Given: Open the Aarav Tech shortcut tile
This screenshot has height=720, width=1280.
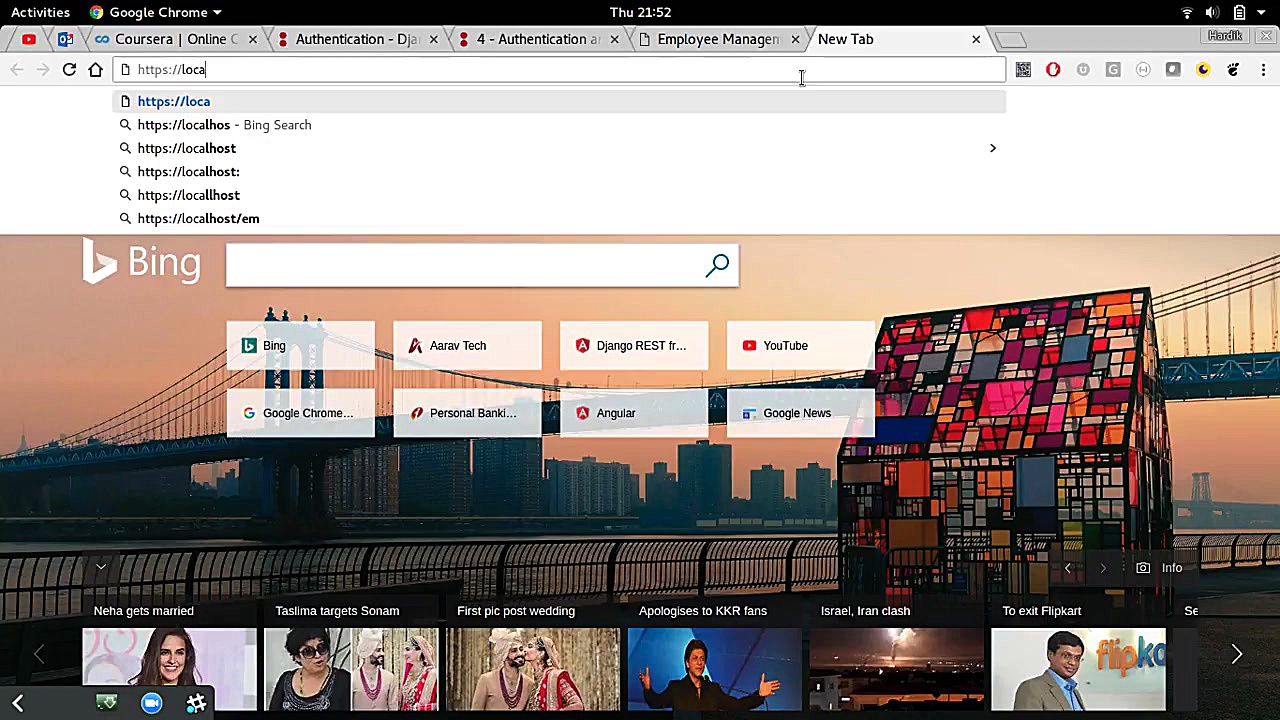Looking at the screenshot, I should point(467,346).
